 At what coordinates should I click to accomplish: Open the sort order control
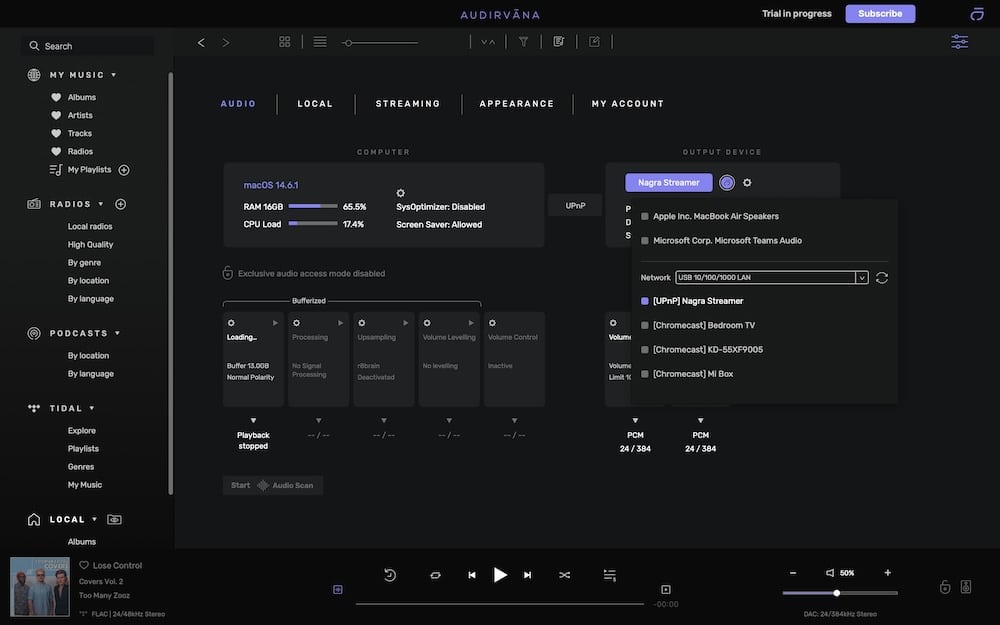coord(488,41)
